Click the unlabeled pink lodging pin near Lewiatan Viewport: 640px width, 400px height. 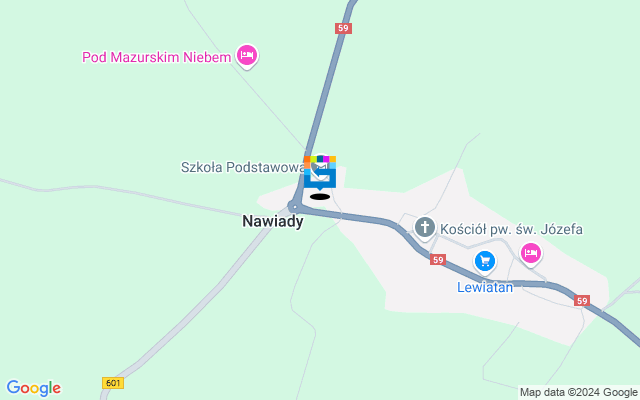(x=531, y=254)
